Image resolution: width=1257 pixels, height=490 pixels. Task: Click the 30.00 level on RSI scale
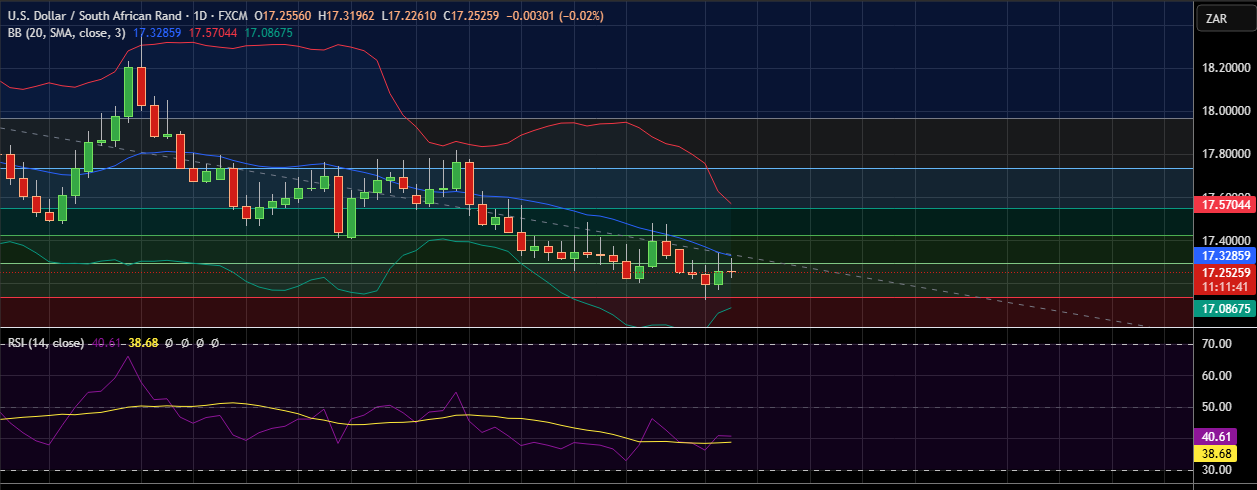pyautogui.click(x=1215, y=469)
